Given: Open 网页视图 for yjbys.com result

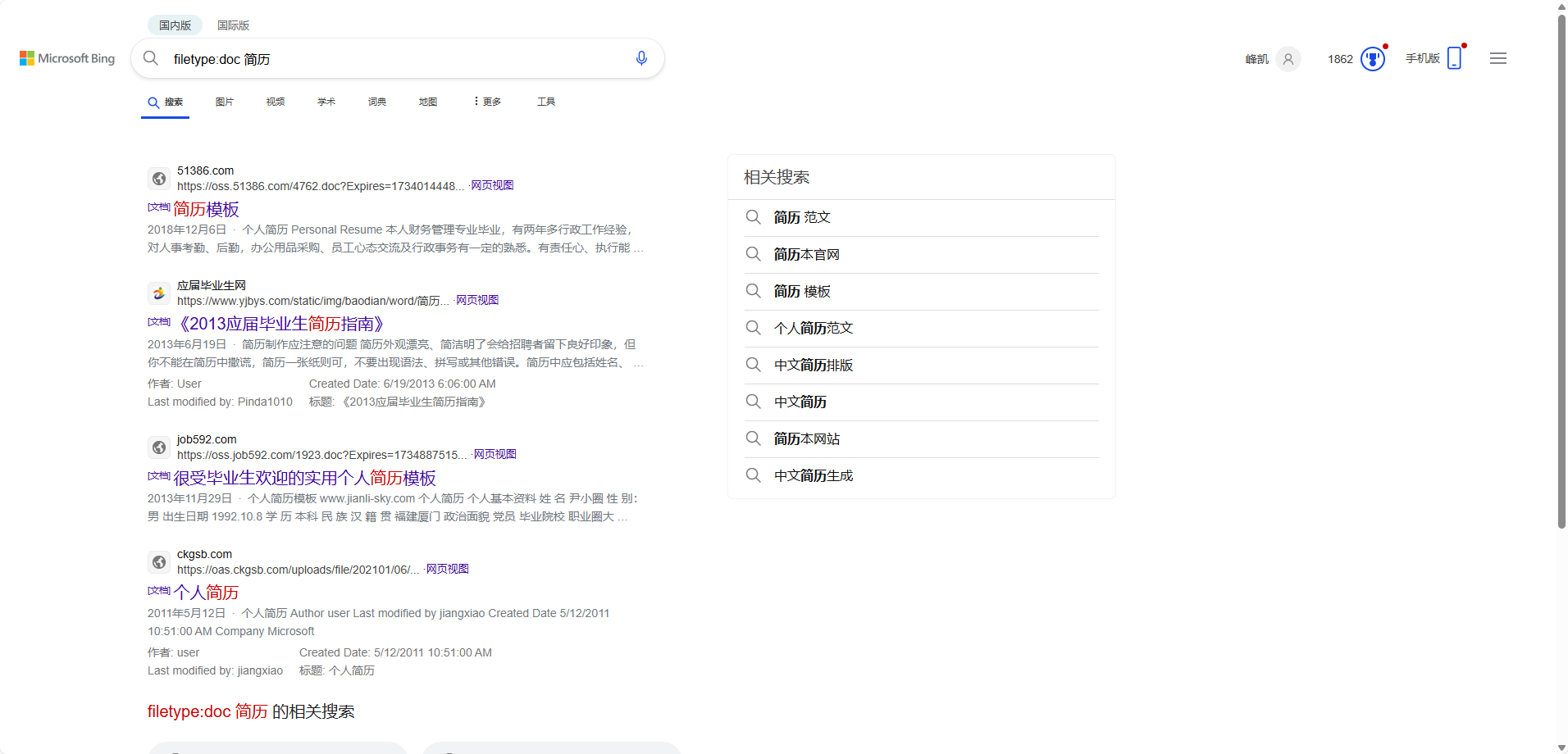Looking at the screenshot, I should 477,300.
